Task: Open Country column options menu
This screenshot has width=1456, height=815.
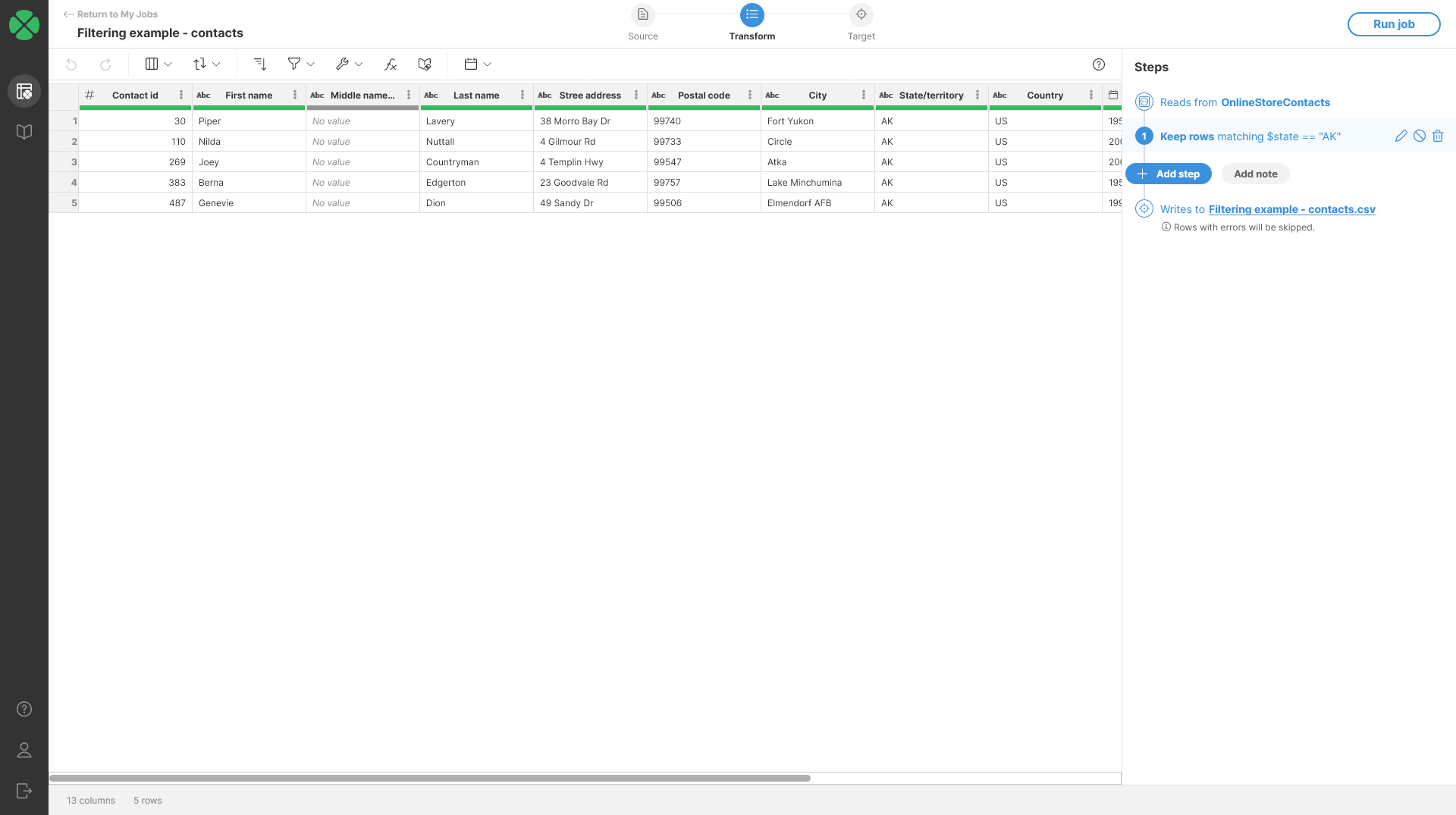Action: pyautogui.click(x=1091, y=95)
